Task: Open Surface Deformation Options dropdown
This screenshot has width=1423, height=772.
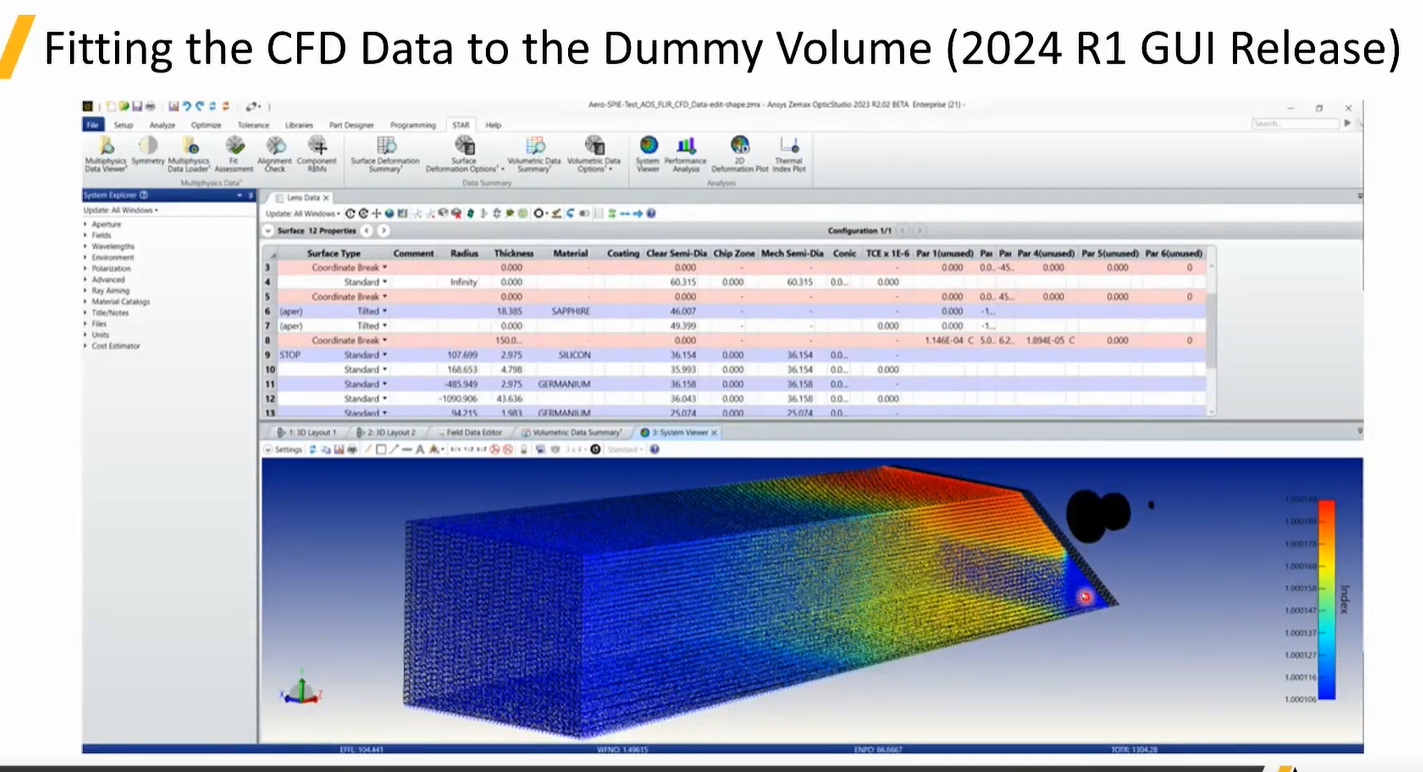Action: [465, 155]
